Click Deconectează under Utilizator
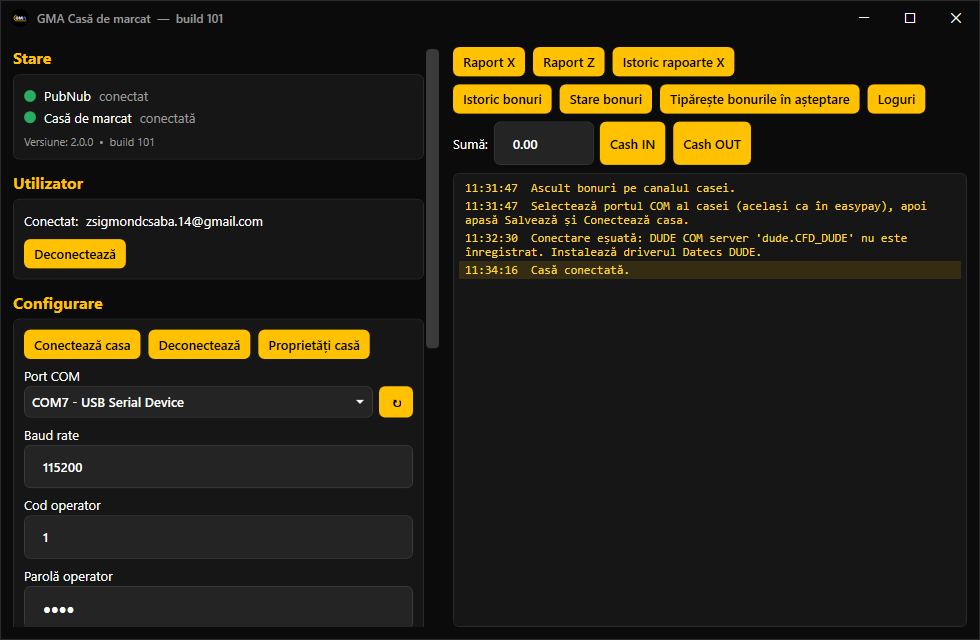Viewport: 980px width, 640px height. point(74,254)
